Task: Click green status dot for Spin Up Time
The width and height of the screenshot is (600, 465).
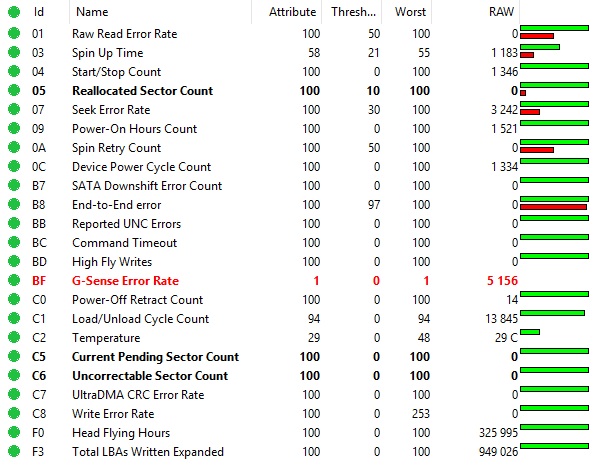Action: 14,52
